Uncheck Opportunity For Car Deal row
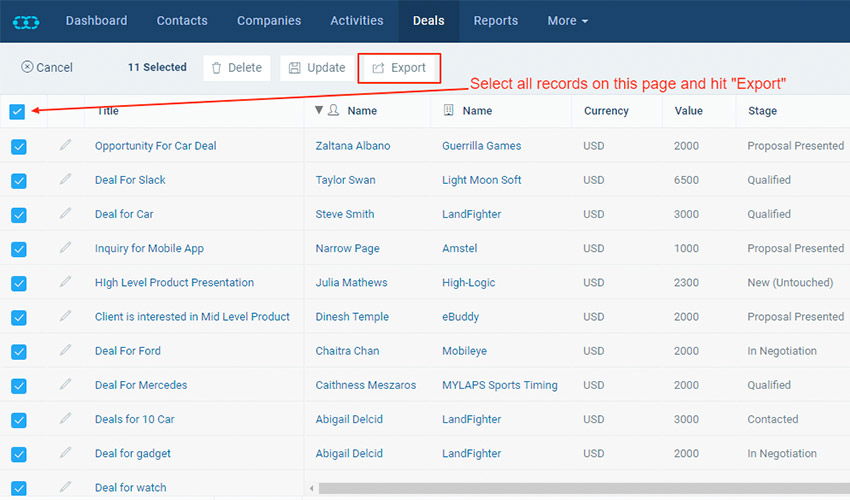 [x=19, y=147]
